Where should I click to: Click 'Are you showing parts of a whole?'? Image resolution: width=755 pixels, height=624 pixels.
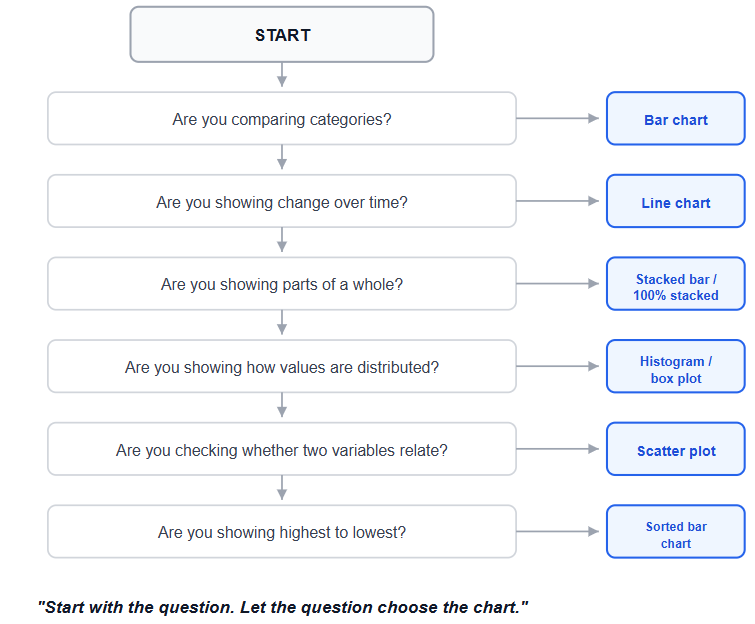282,284
